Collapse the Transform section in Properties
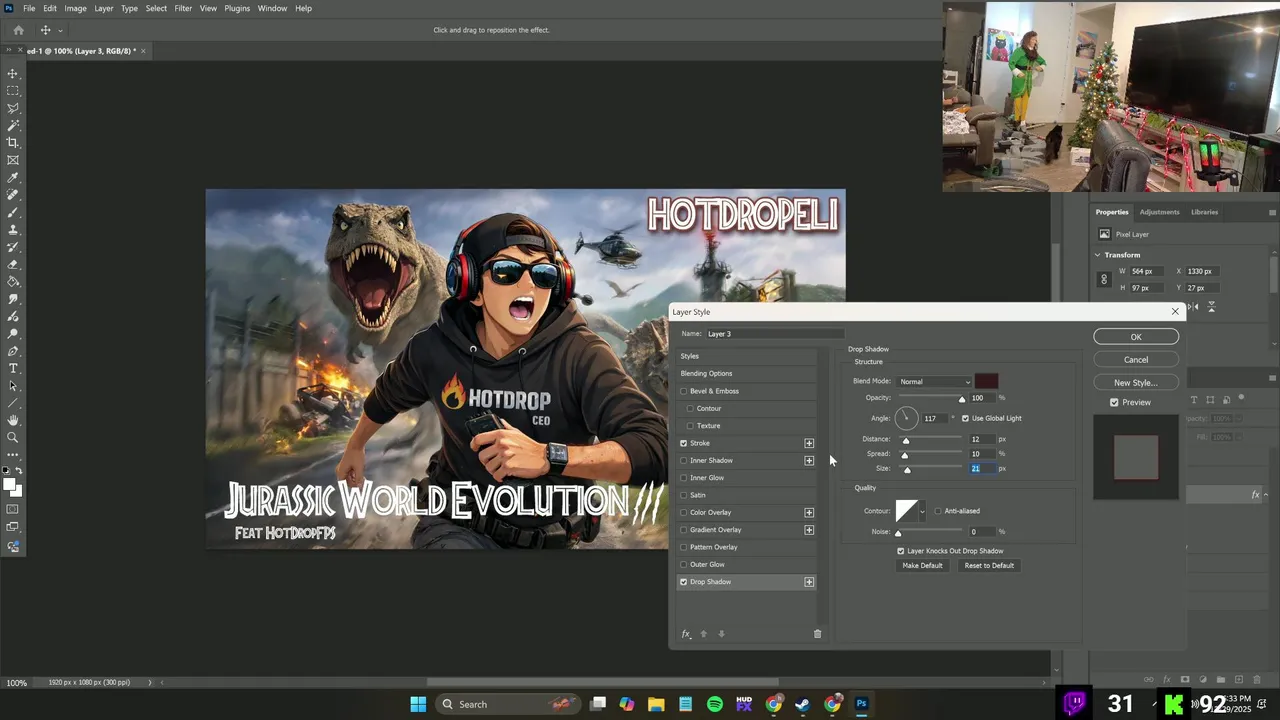The image size is (1280, 720). [x=1098, y=255]
